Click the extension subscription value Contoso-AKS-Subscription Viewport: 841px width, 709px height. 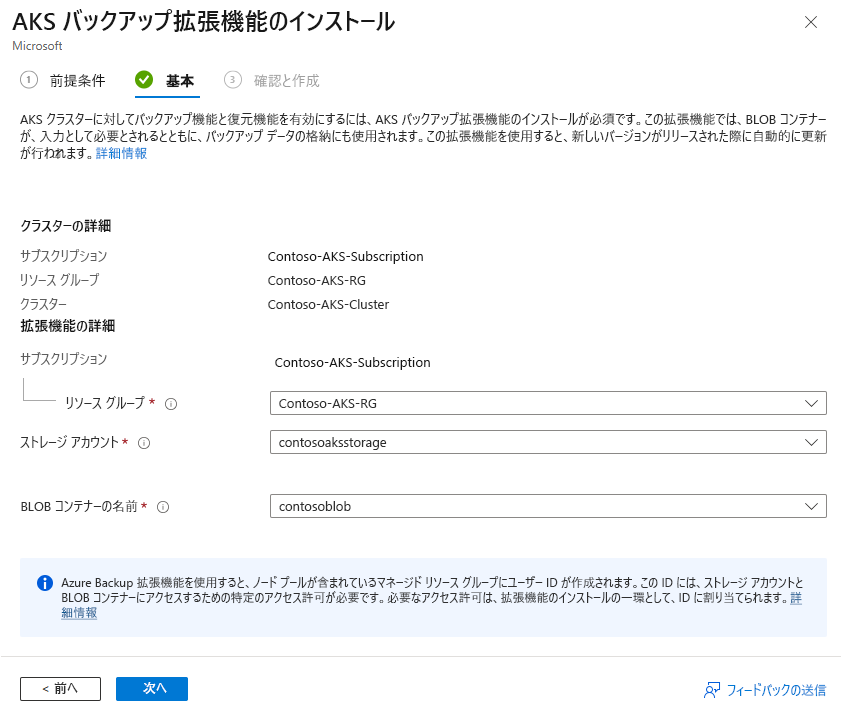(352, 363)
